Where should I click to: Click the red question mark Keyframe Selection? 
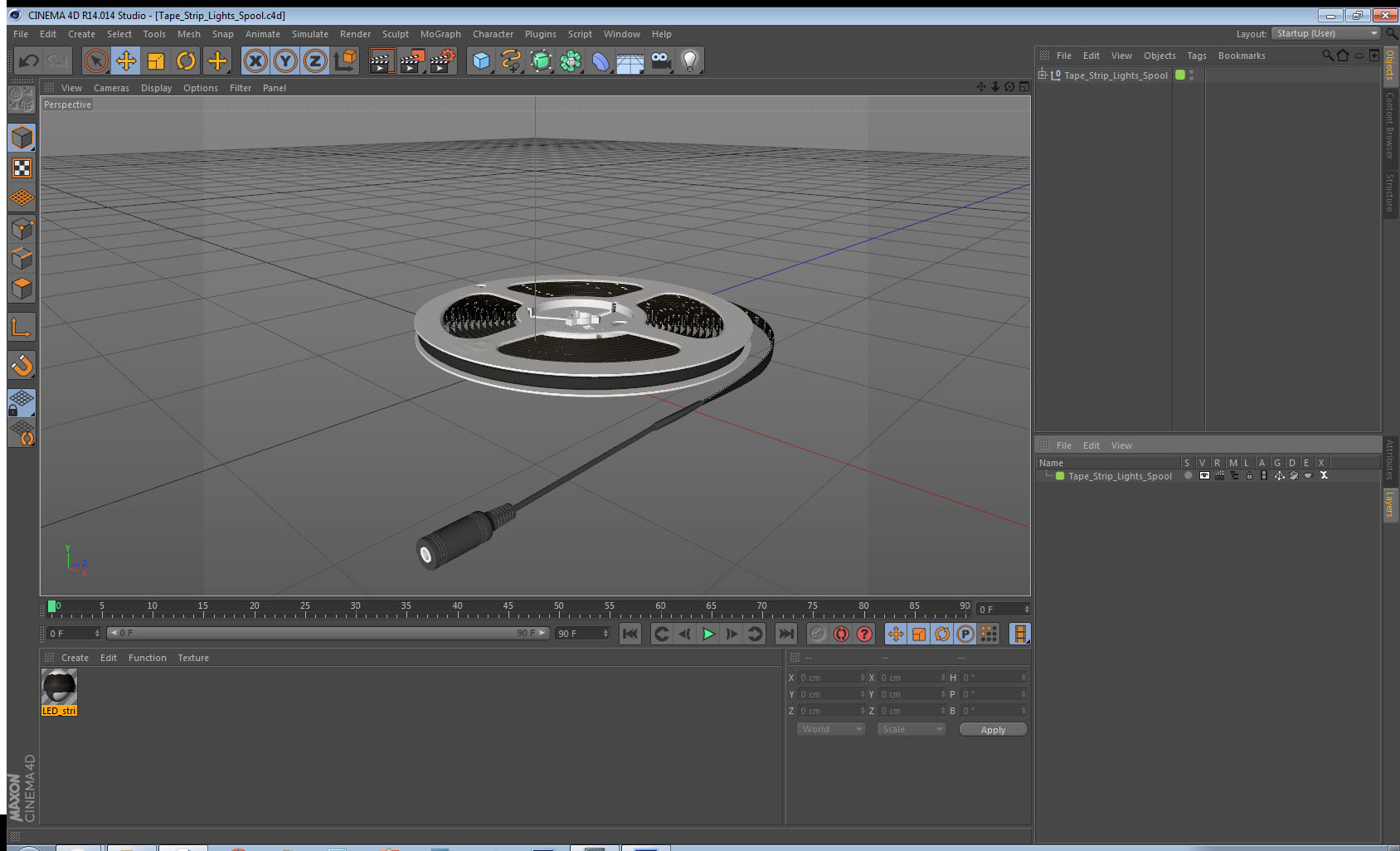tap(864, 634)
